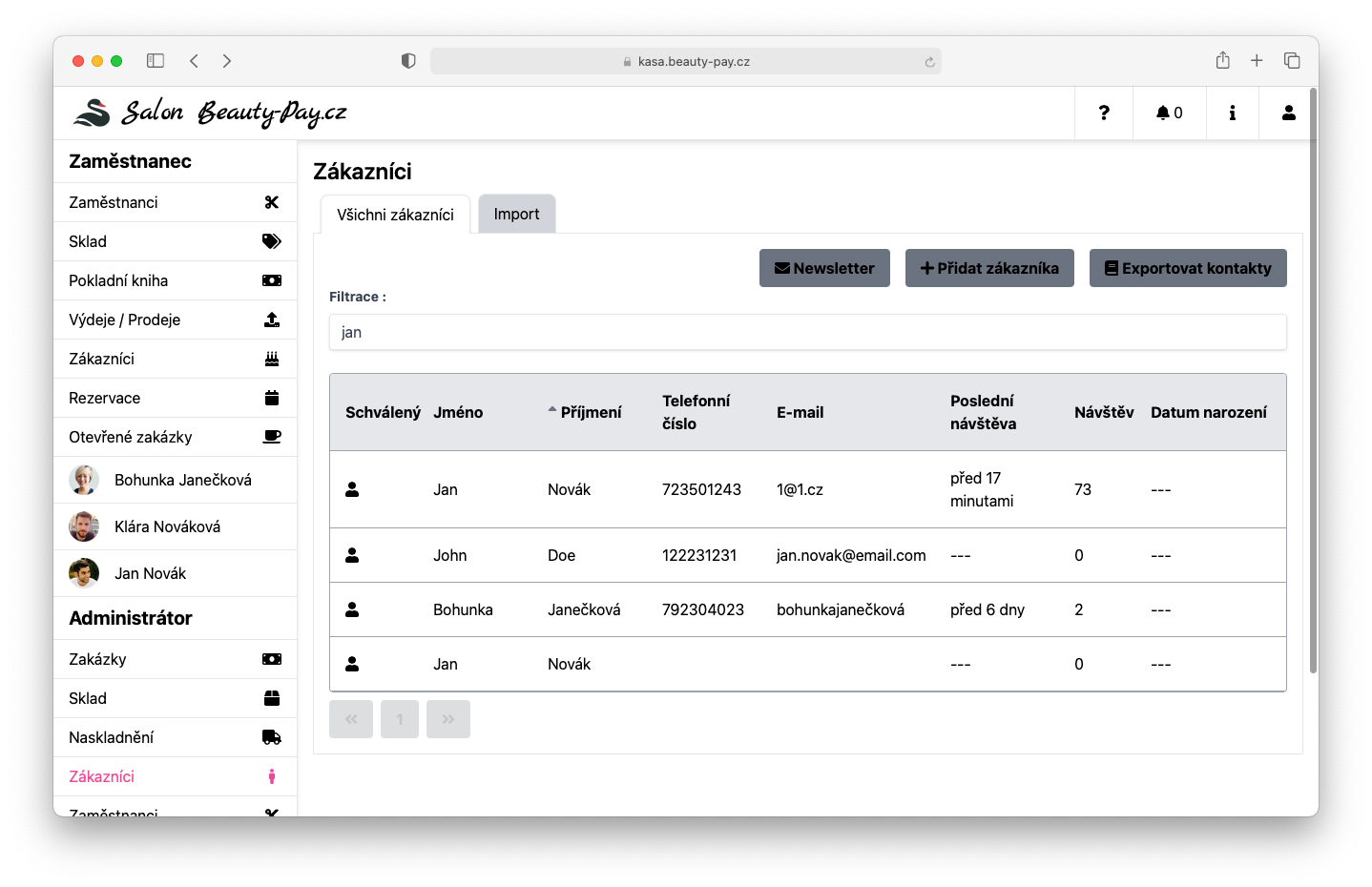Go to next page with » button
Image resolution: width=1372 pixels, height=887 pixels.
(x=448, y=719)
